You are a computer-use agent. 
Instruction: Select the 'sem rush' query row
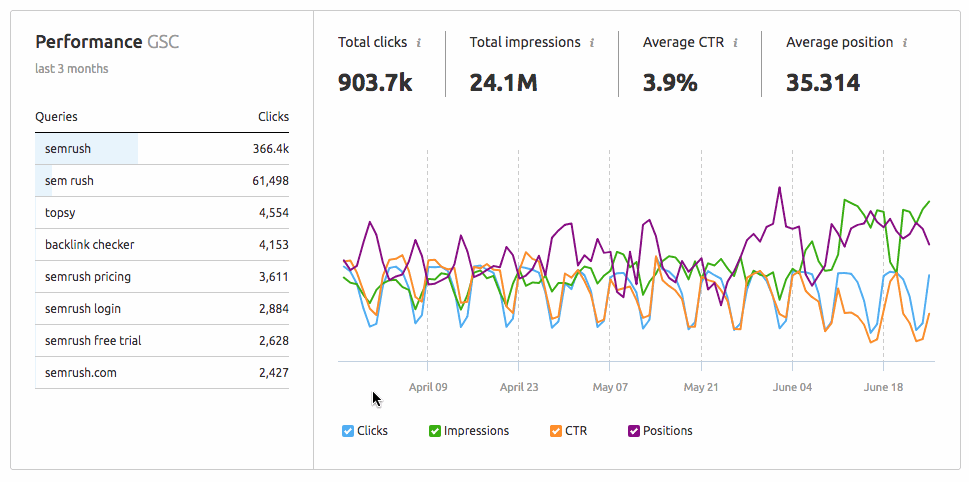coord(162,181)
